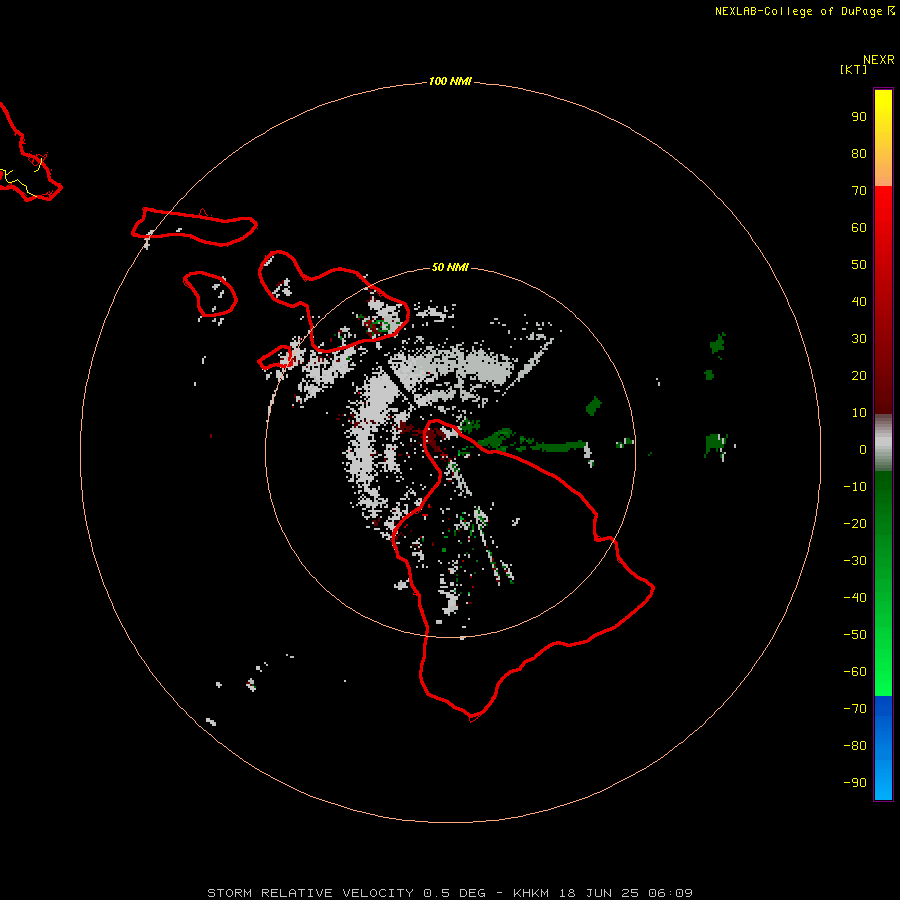
Task: Pick the yellow top segment of the color bar
Action: click(x=883, y=112)
